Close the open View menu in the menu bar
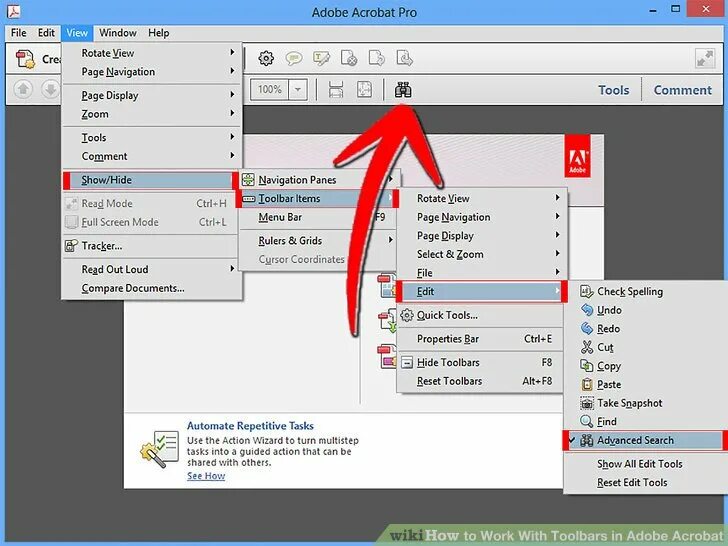The height and width of the screenshot is (546, 728). pyautogui.click(x=77, y=33)
